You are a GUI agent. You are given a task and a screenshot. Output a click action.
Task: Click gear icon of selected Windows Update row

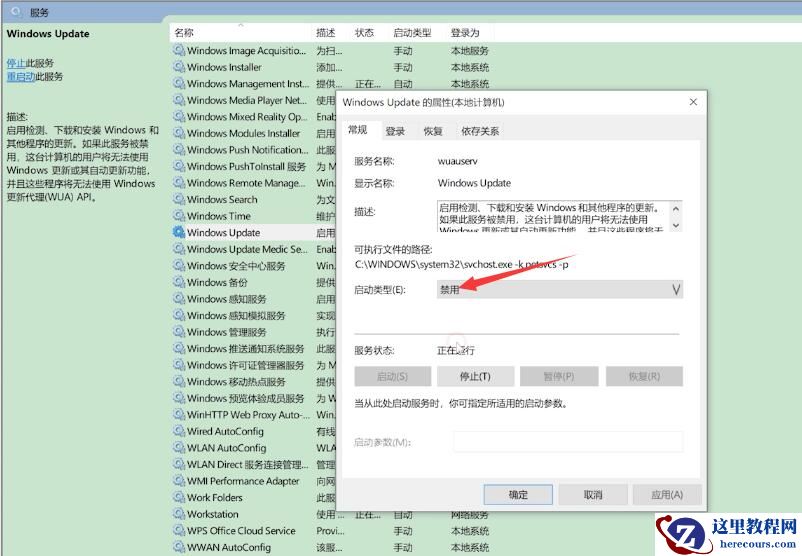click(x=179, y=232)
